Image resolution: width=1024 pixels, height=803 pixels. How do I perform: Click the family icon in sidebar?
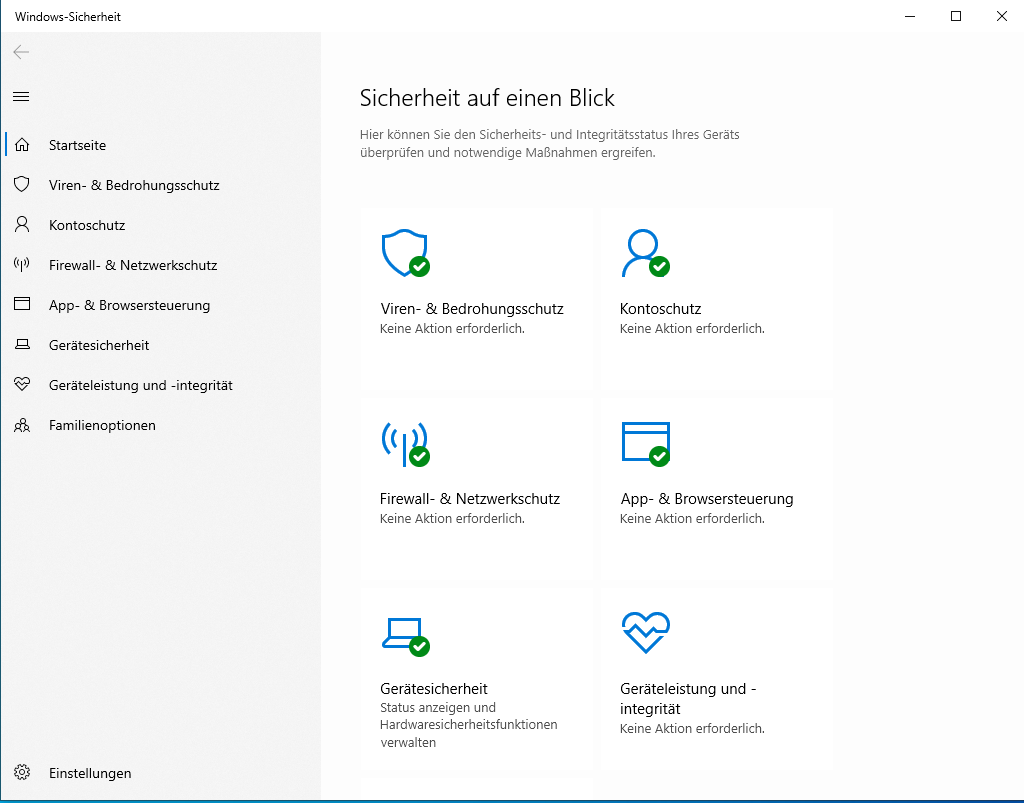(22, 425)
